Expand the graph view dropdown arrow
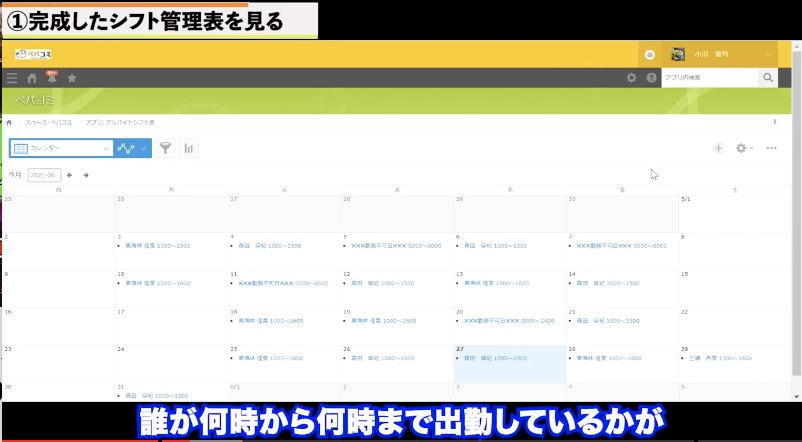The width and height of the screenshot is (802, 442). [144, 148]
